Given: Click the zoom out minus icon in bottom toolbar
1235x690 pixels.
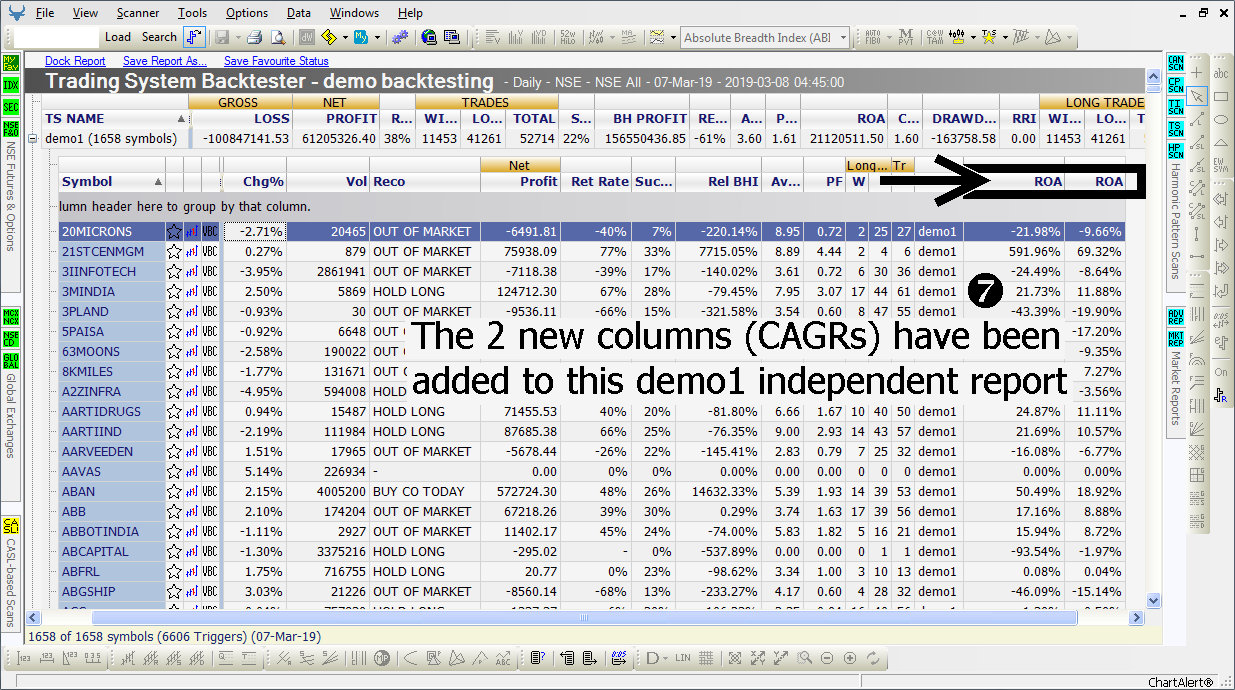Looking at the screenshot, I should pos(827,658).
